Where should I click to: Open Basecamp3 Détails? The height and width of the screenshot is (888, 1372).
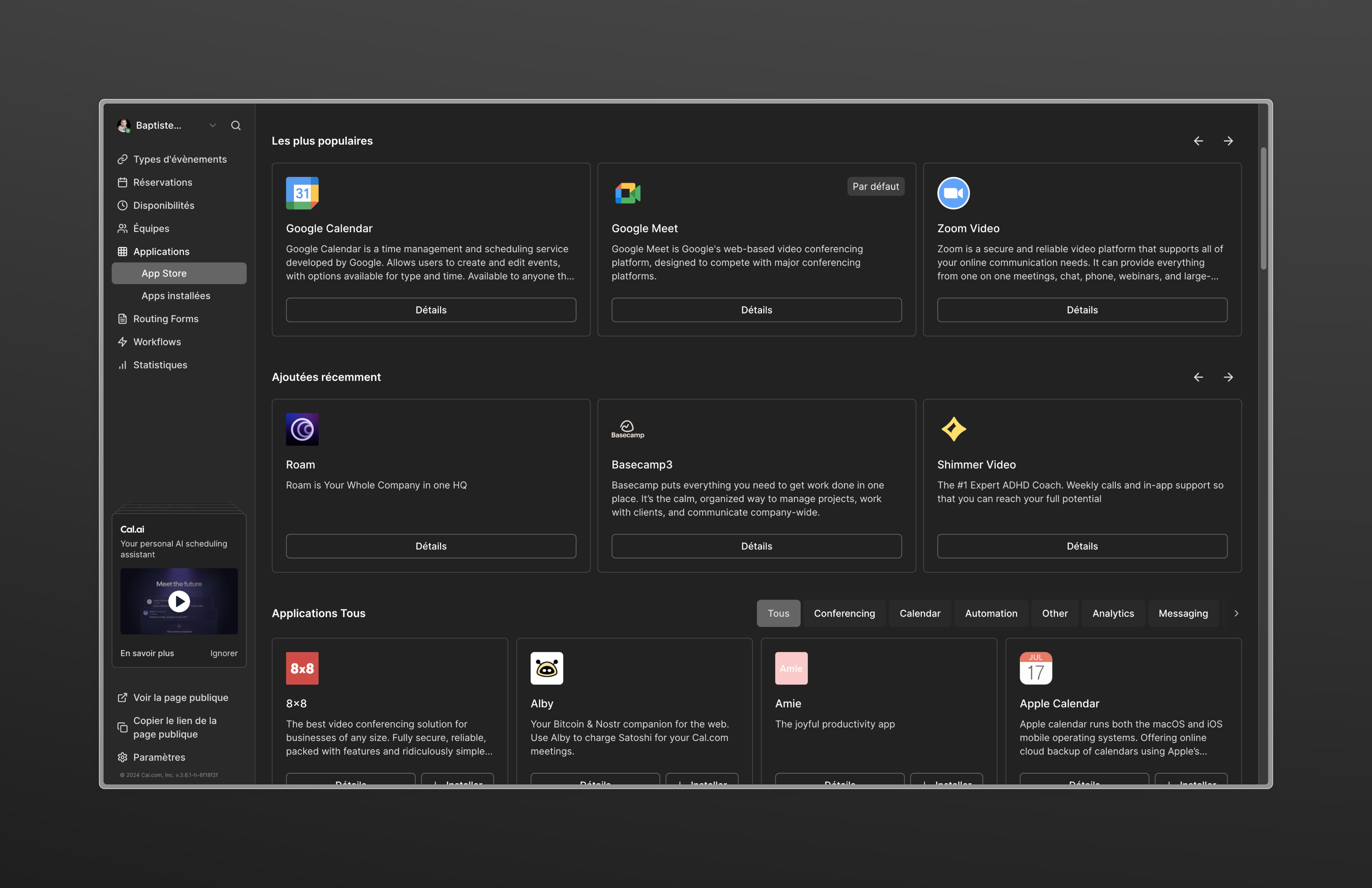756,546
